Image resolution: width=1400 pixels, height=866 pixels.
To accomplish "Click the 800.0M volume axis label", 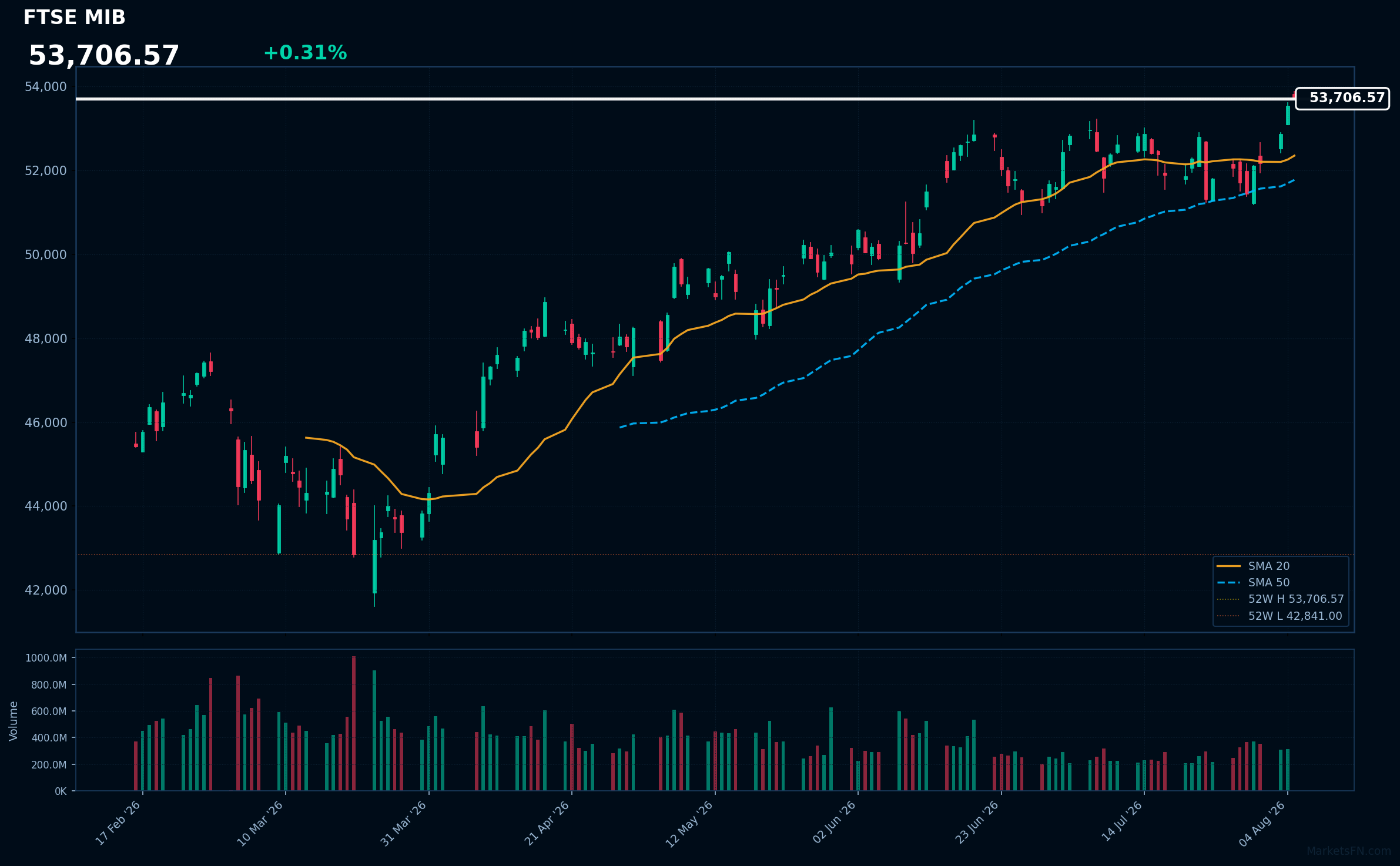I will coord(48,685).
